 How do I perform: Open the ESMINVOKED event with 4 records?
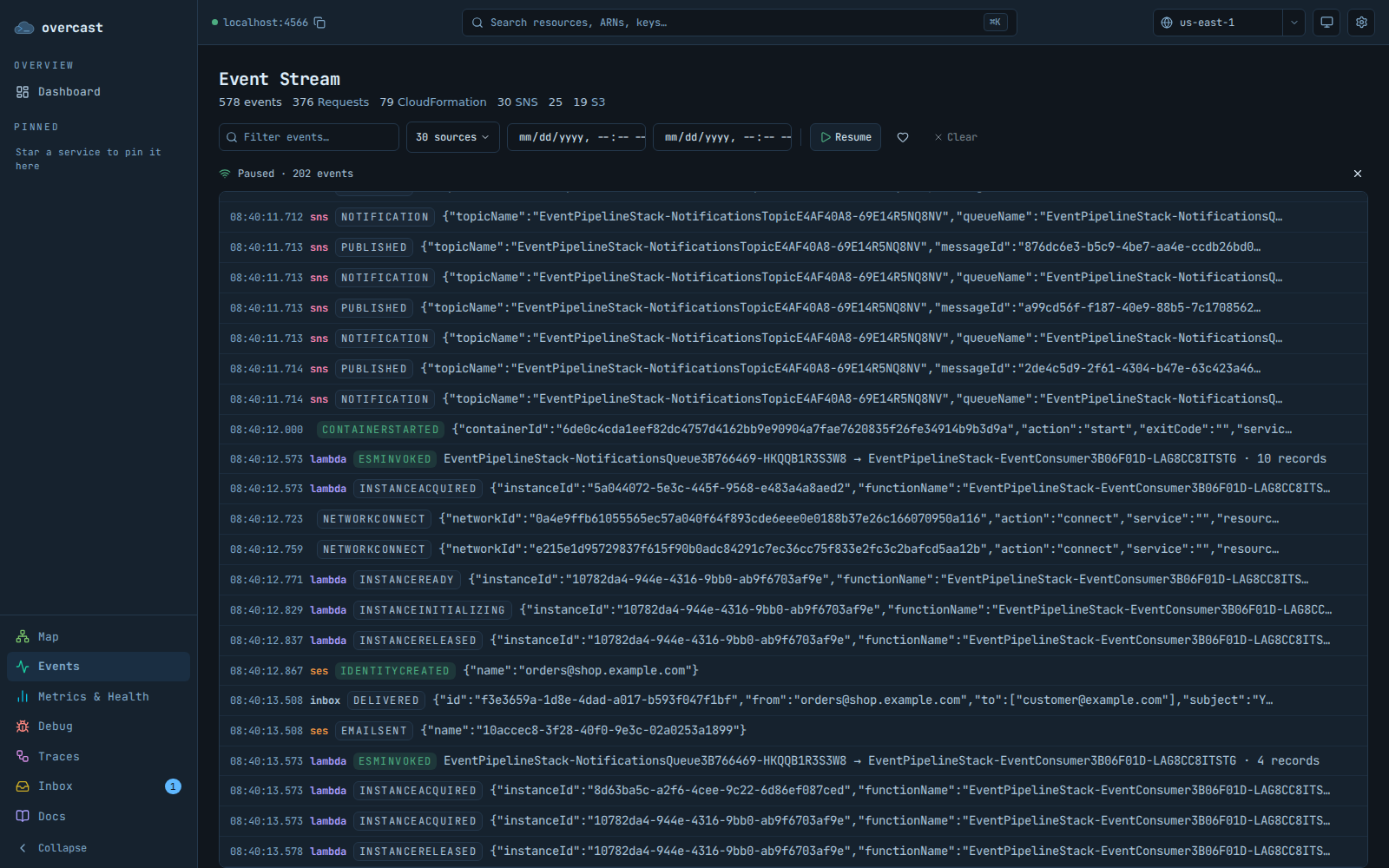[793, 761]
